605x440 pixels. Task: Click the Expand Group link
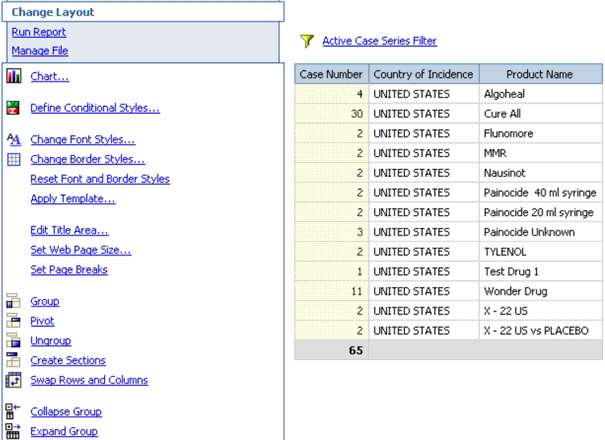coord(64,432)
